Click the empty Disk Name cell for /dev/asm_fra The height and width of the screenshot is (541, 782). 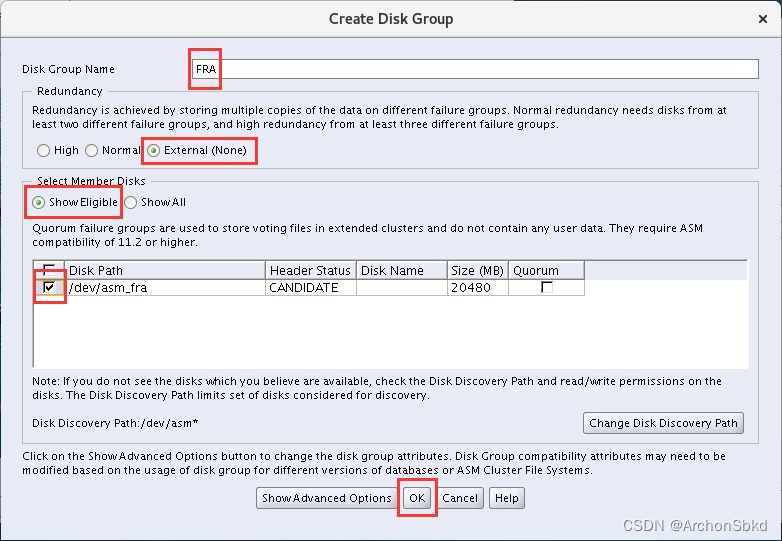402,288
